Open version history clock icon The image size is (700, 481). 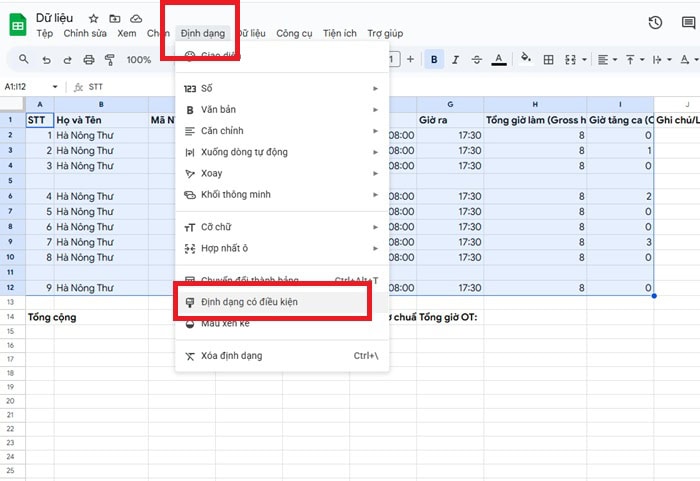coord(656,23)
